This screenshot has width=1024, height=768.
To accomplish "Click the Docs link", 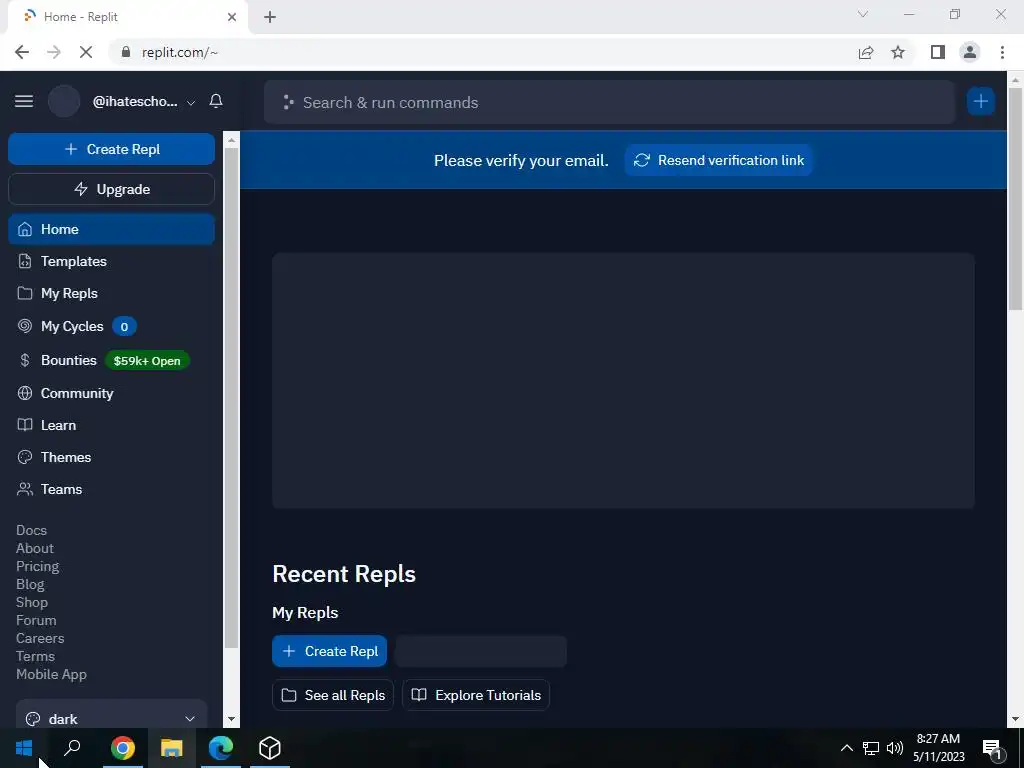I will pos(31,530).
